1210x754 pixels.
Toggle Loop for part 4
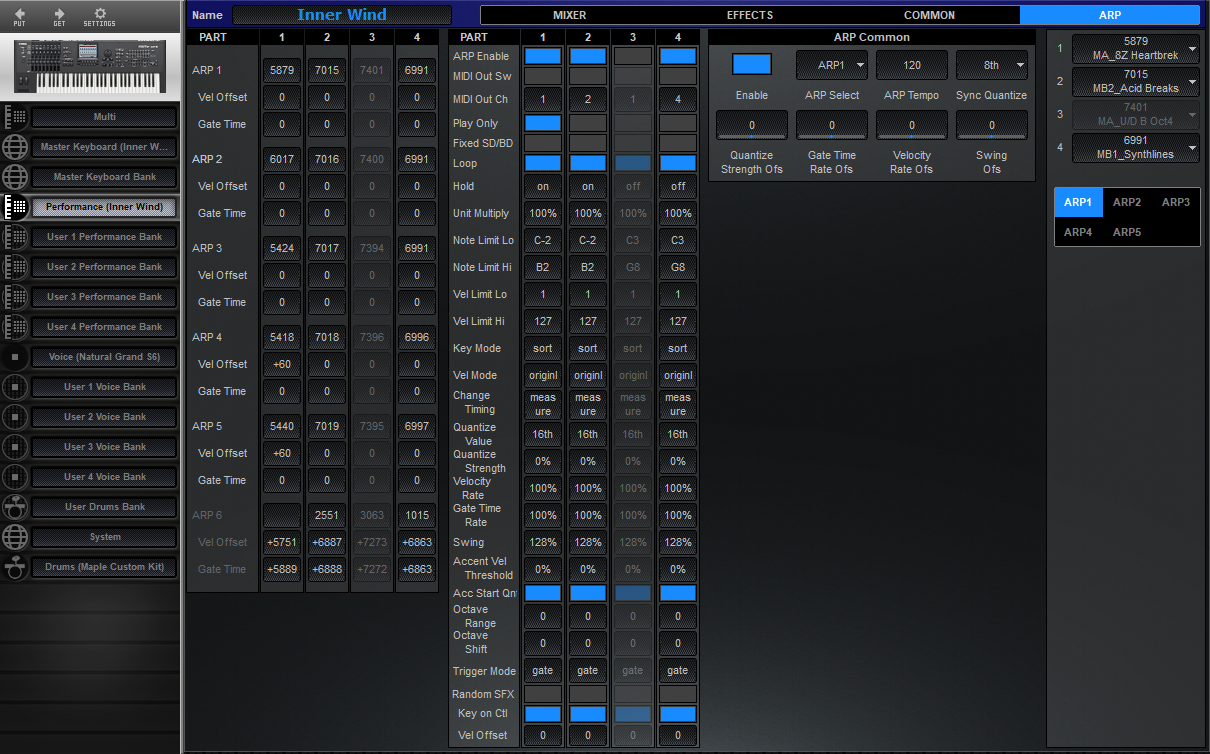point(677,163)
